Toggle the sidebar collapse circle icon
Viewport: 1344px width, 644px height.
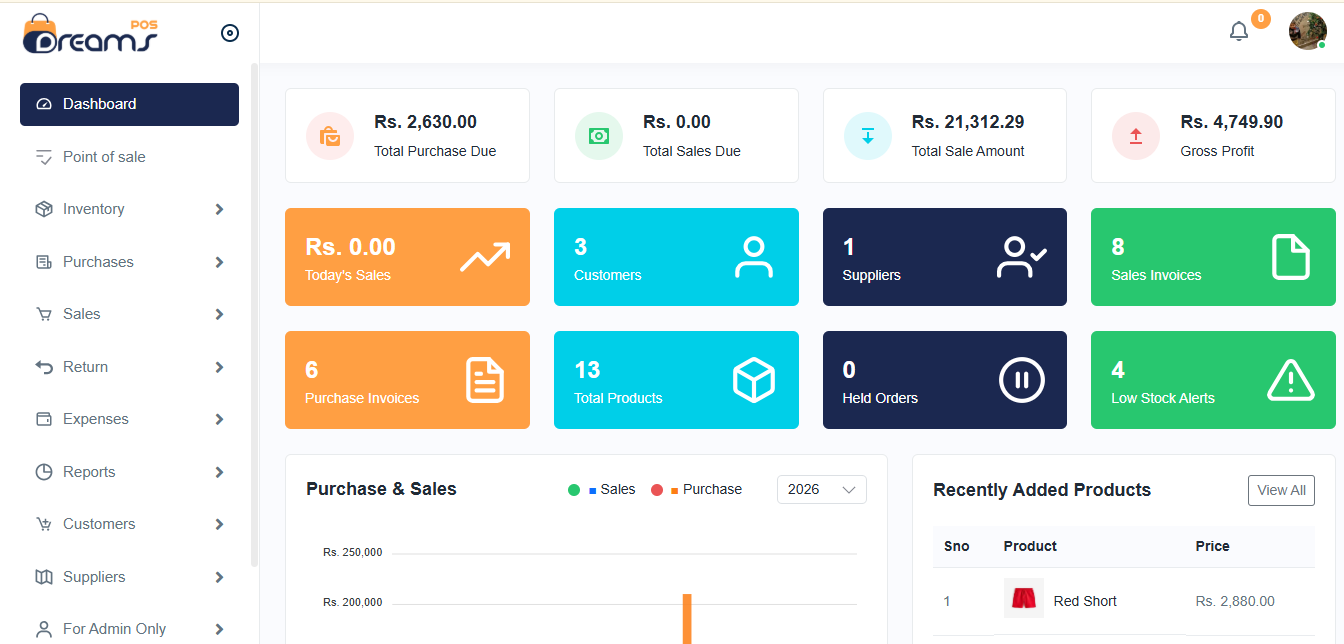tap(230, 33)
